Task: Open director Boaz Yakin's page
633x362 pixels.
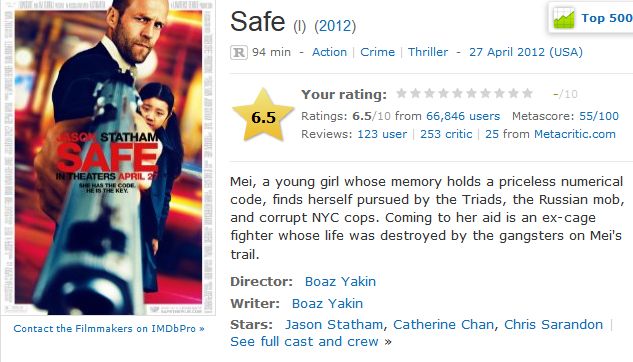Action: pos(340,281)
